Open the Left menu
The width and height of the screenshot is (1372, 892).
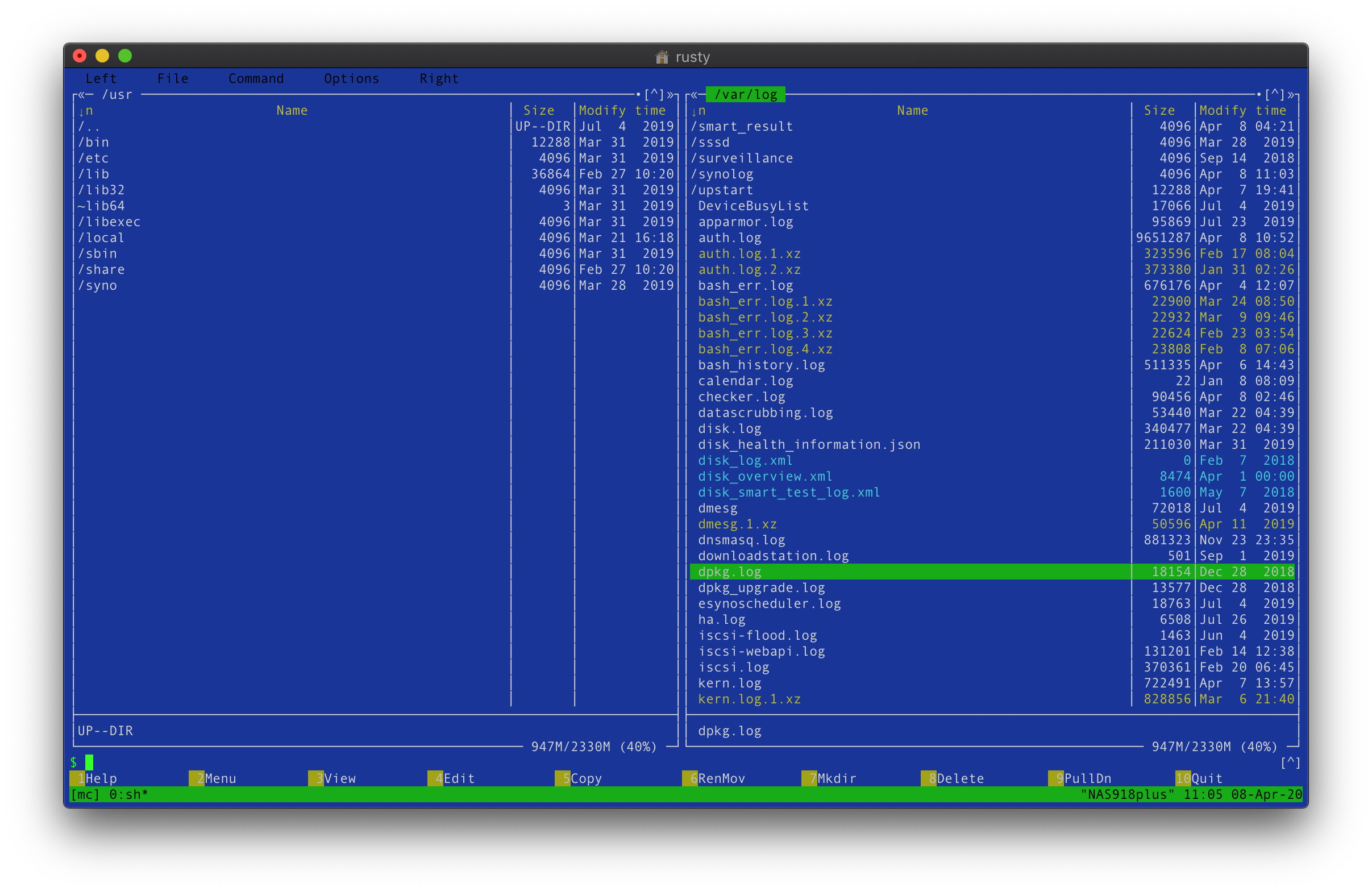(101, 78)
